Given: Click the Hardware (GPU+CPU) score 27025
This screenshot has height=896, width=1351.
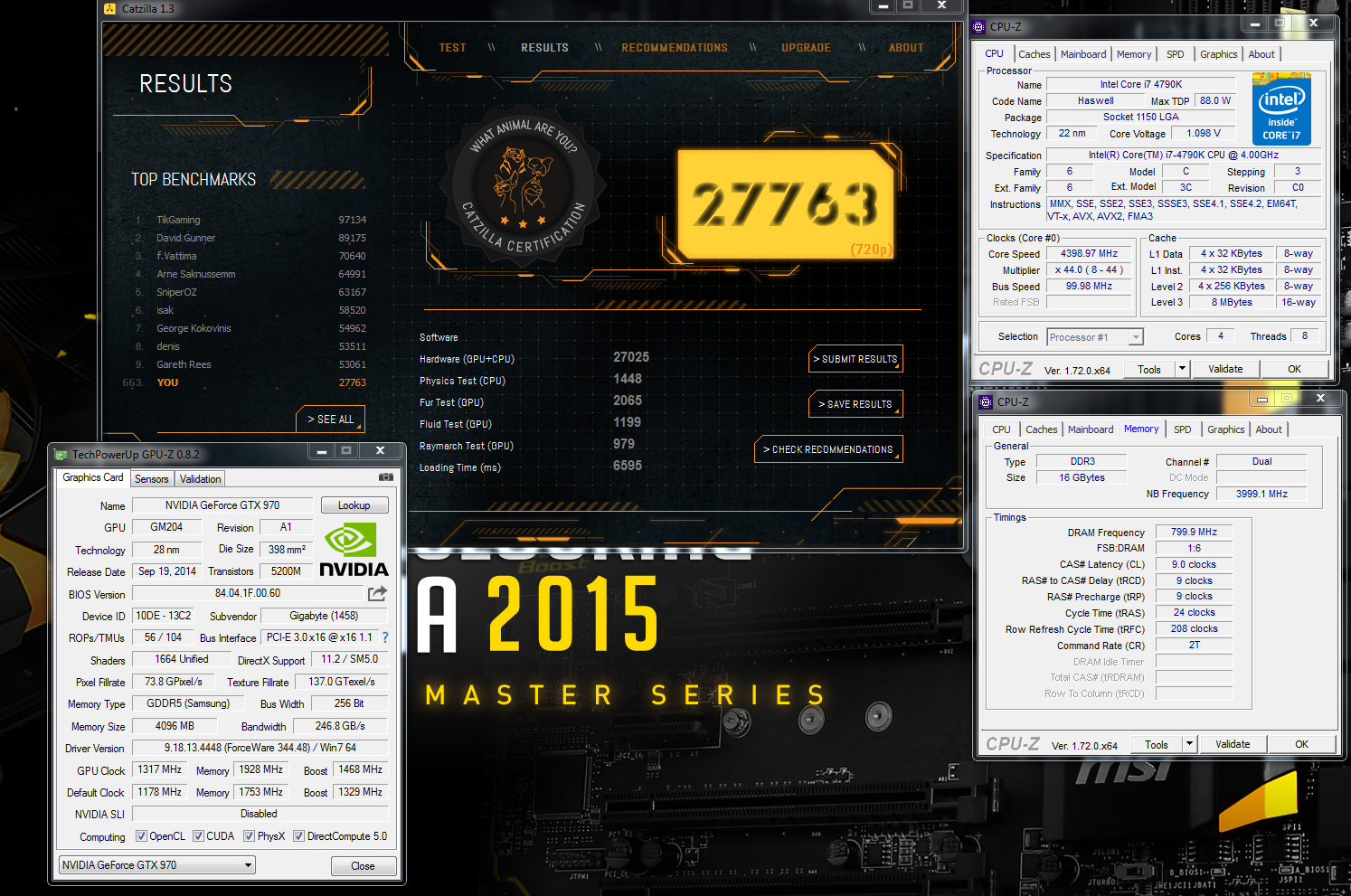Looking at the screenshot, I should click(630, 358).
